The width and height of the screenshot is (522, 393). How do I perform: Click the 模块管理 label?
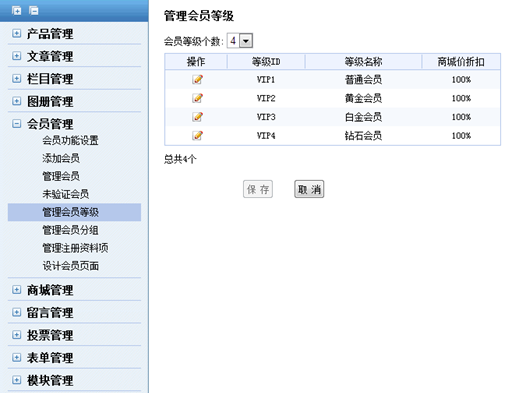50,381
